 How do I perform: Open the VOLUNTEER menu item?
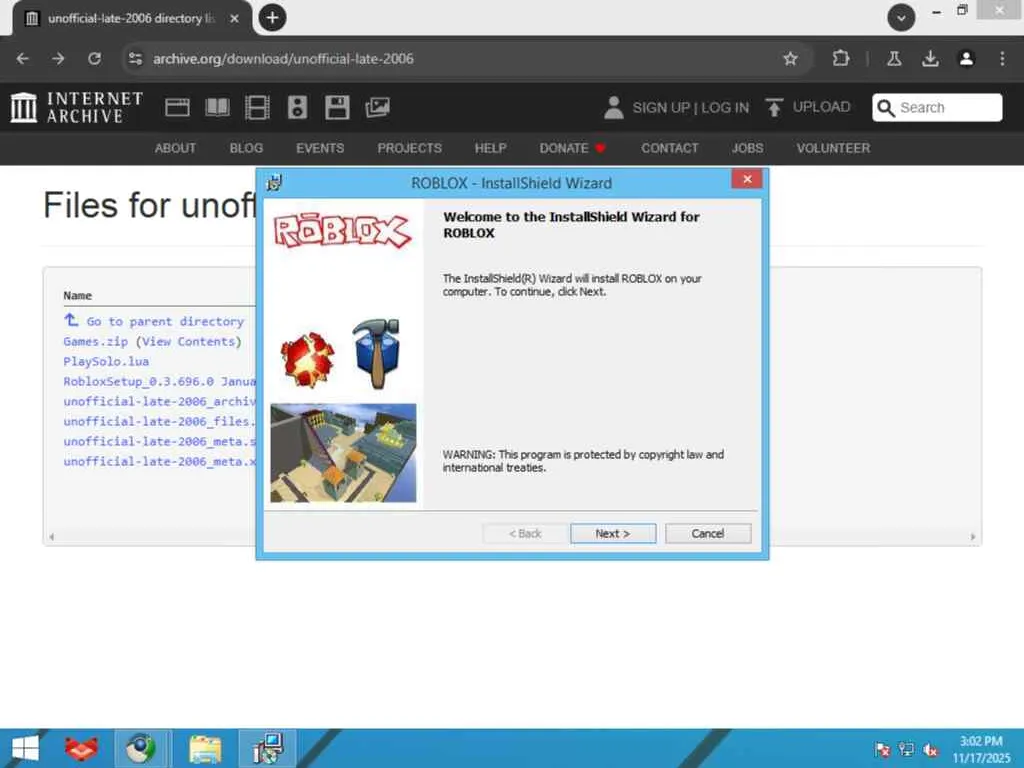point(833,148)
